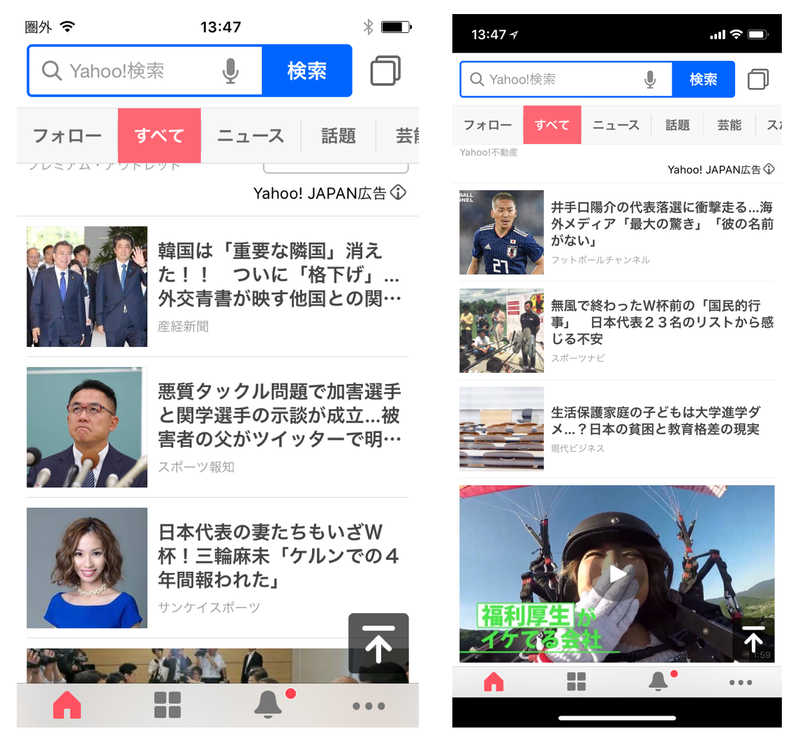The image size is (800, 736).
Task: Tap the Wi-Fi icon in left phone status bar
Action: tap(67, 27)
